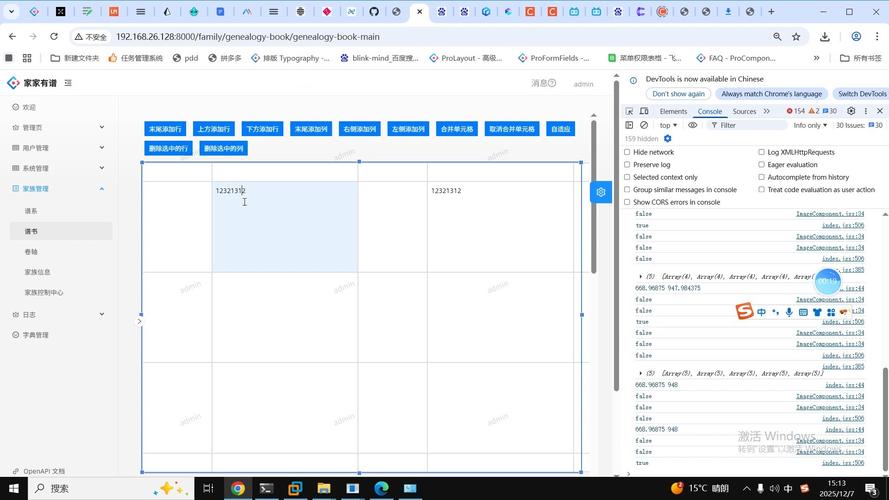
Task: Toggle the device toolbar icon in DevTools
Action: pos(644,111)
